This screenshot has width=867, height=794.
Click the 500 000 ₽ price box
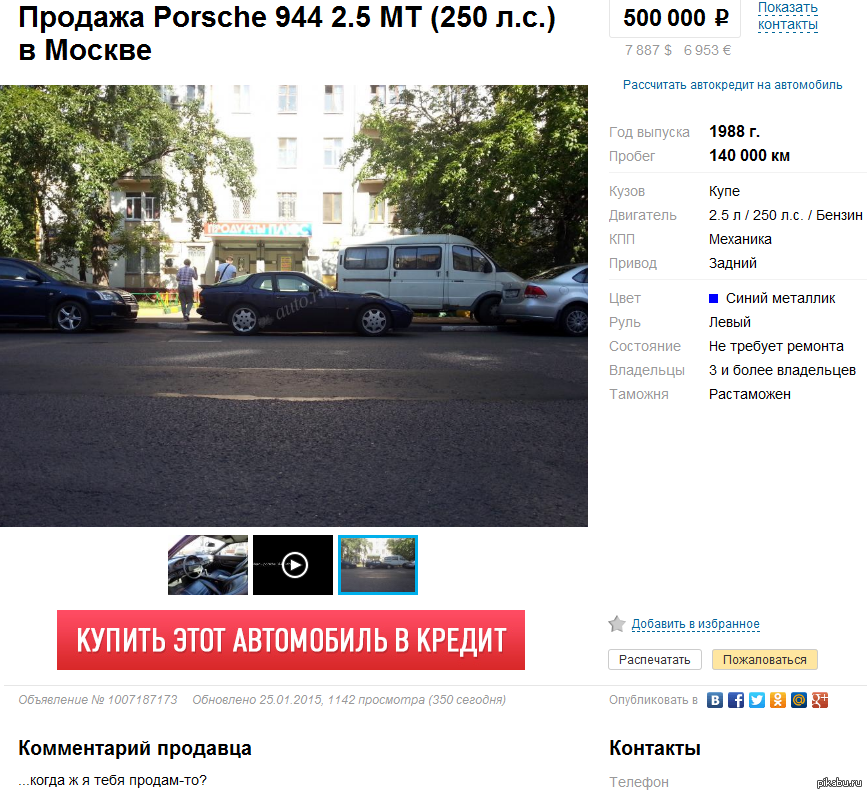(x=675, y=18)
